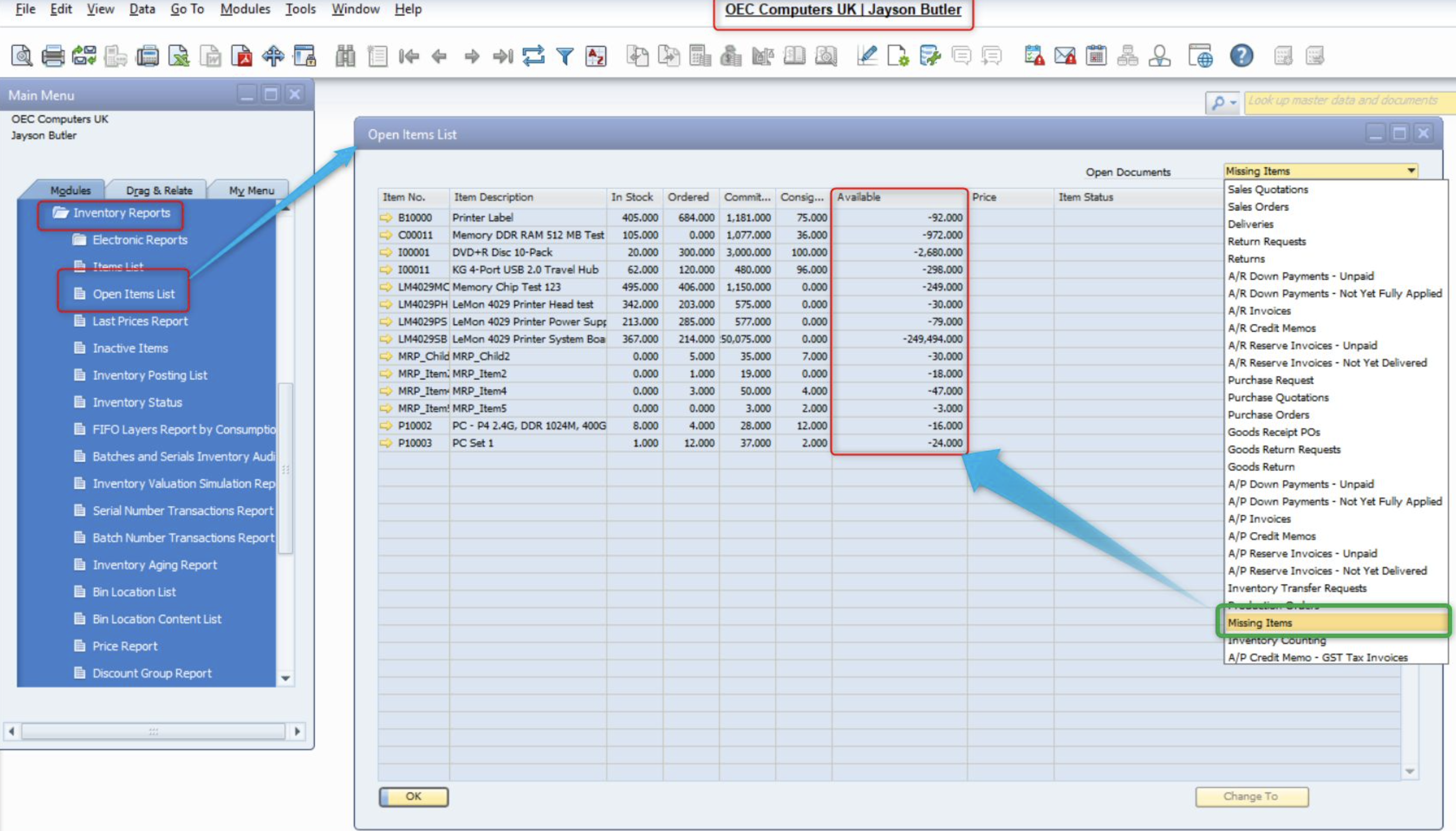Screen dimensions: 1456x831
Task: Open the Modules menu
Action: point(245,9)
